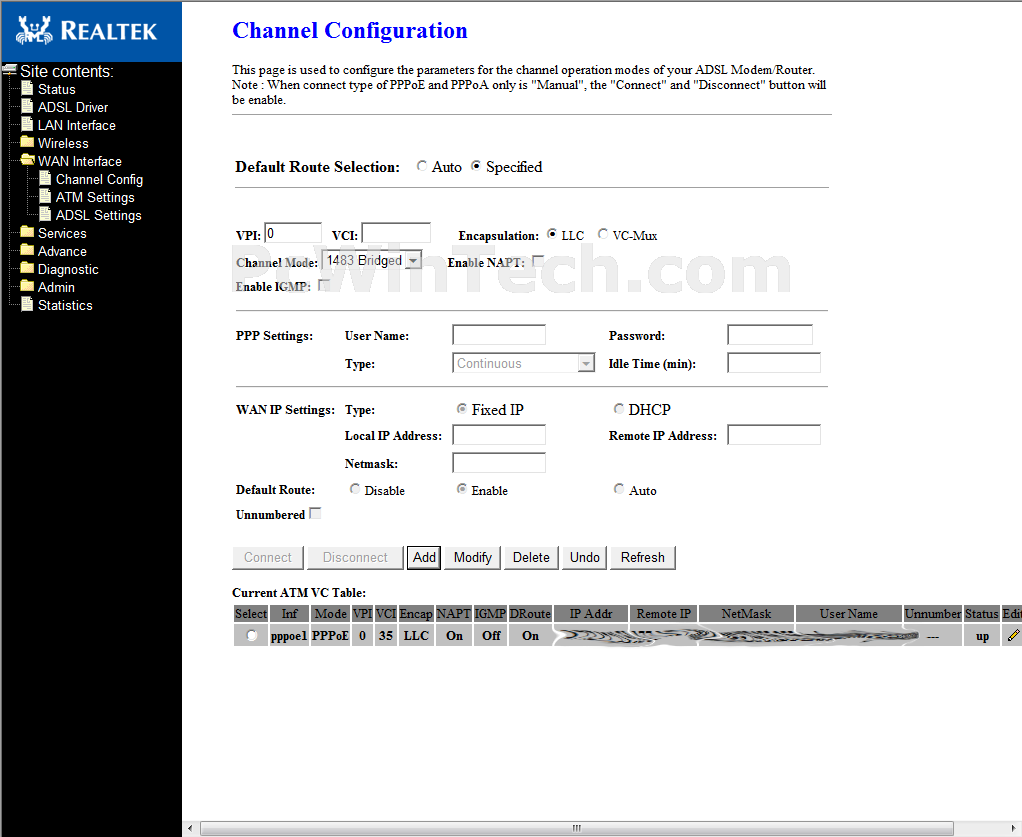Screen dimensions: 1022x837
Task: Choose LLC encapsulation
Action: pos(552,234)
